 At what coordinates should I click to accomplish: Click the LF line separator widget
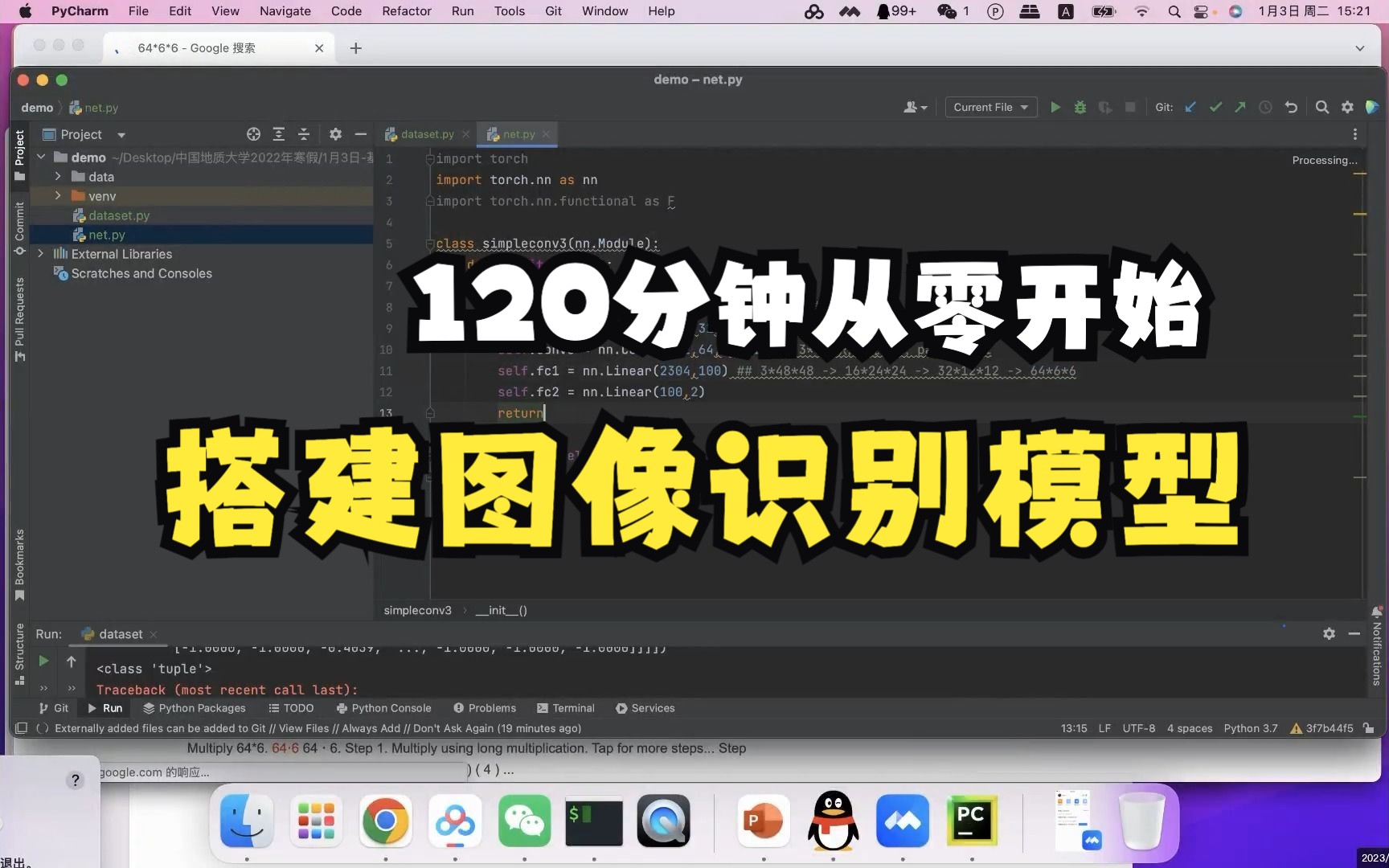pos(1104,728)
